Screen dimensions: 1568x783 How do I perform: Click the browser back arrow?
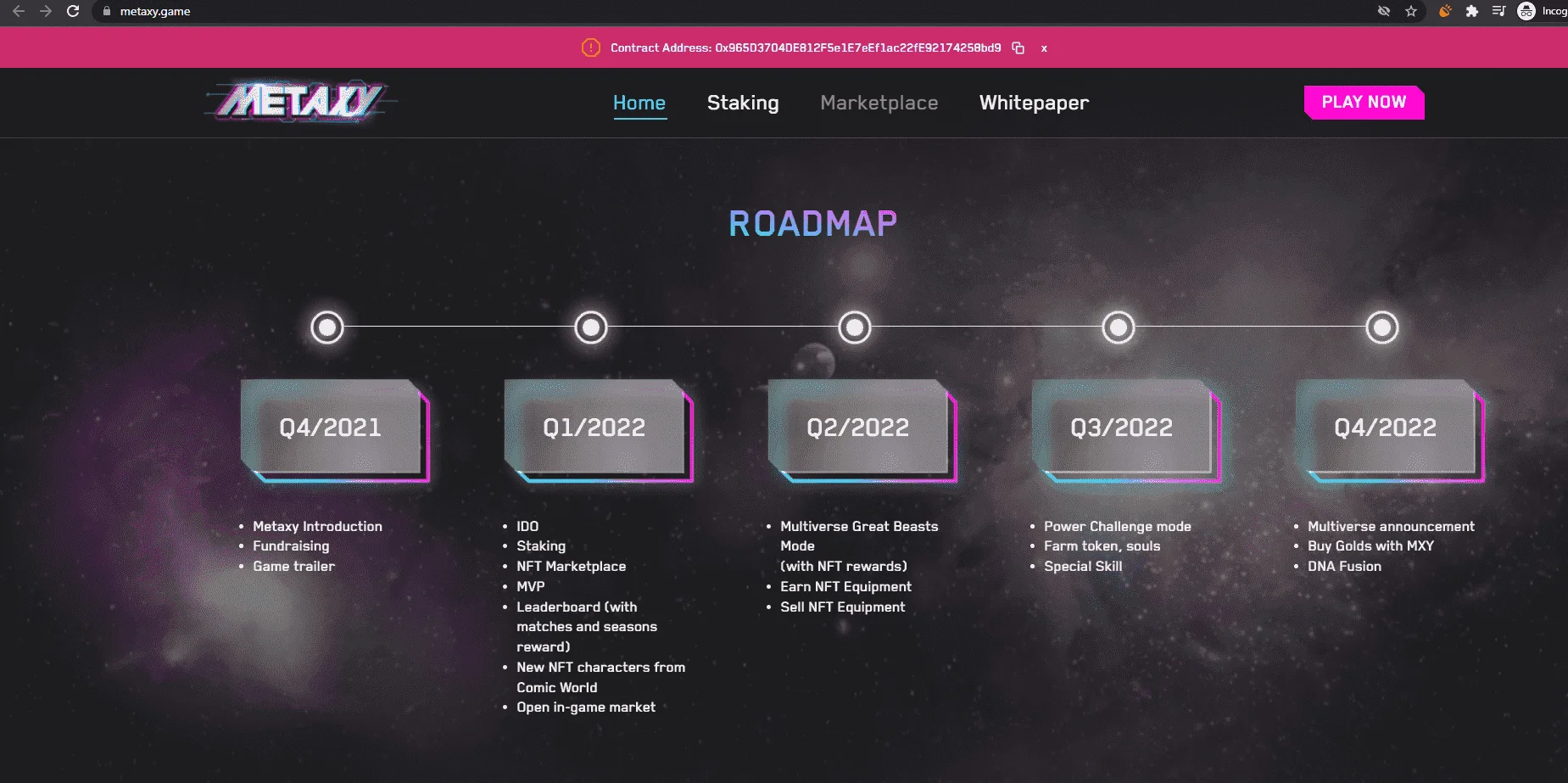[x=18, y=11]
